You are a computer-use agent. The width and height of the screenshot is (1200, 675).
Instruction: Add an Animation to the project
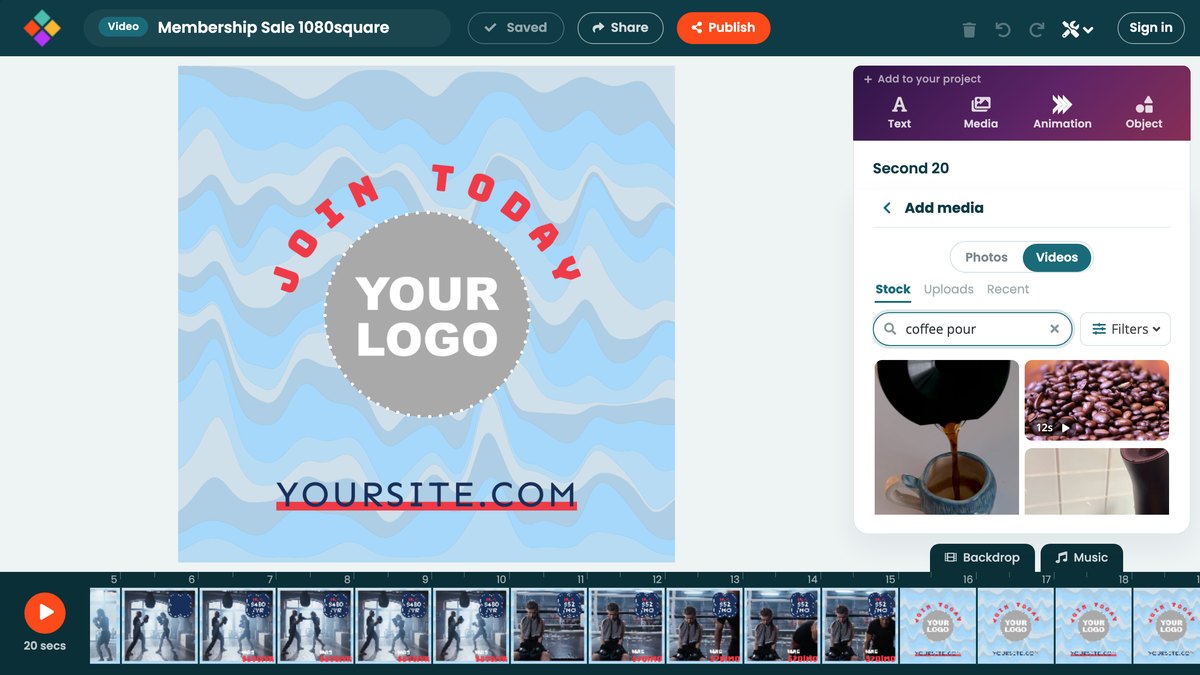click(x=1062, y=112)
